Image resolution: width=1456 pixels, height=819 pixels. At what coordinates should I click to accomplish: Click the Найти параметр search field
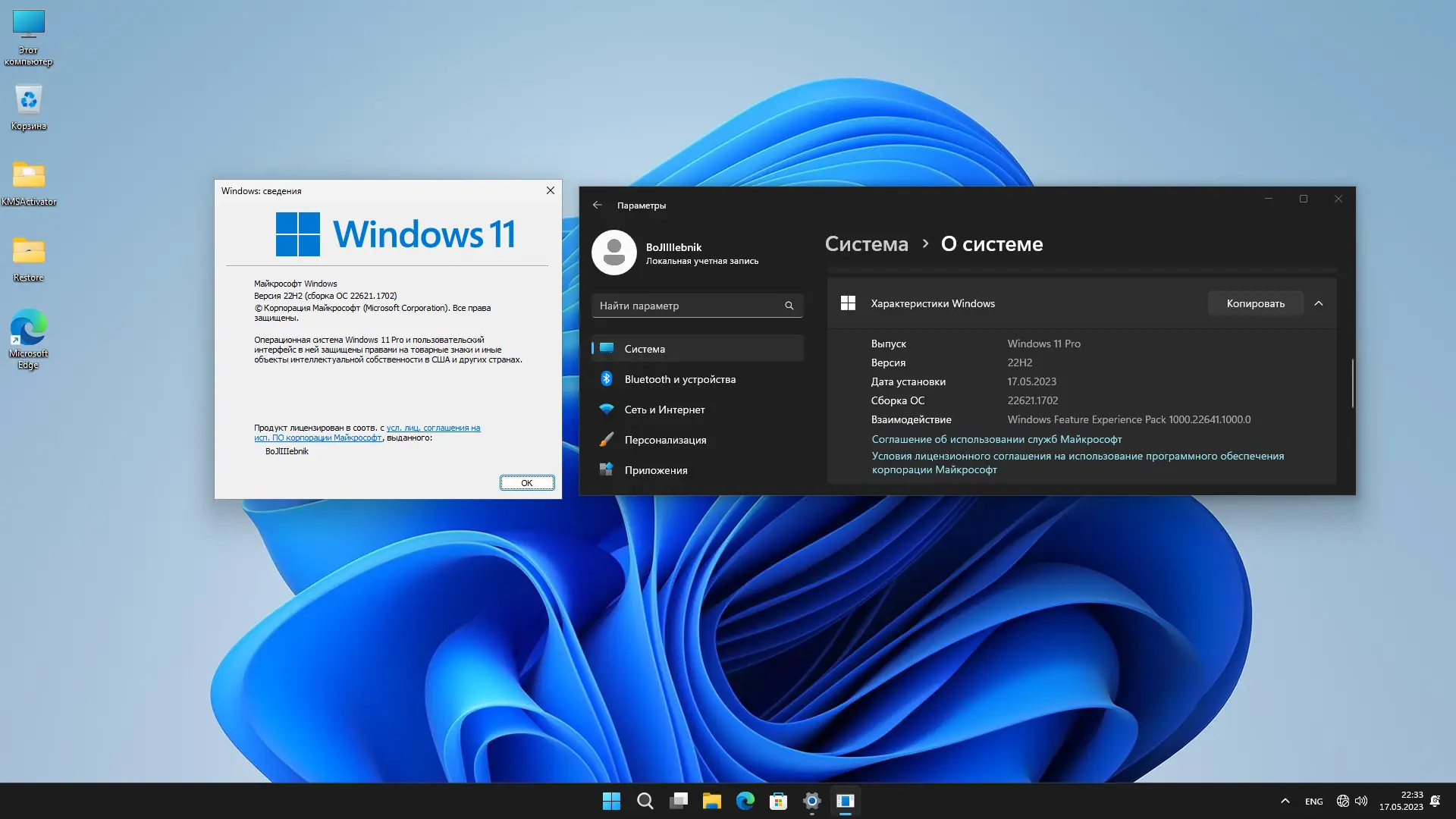point(689,306)
